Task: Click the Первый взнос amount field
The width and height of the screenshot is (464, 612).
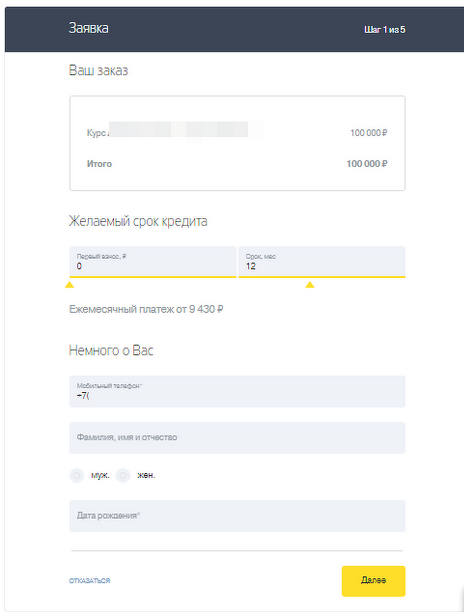Action: pos(153,262)
